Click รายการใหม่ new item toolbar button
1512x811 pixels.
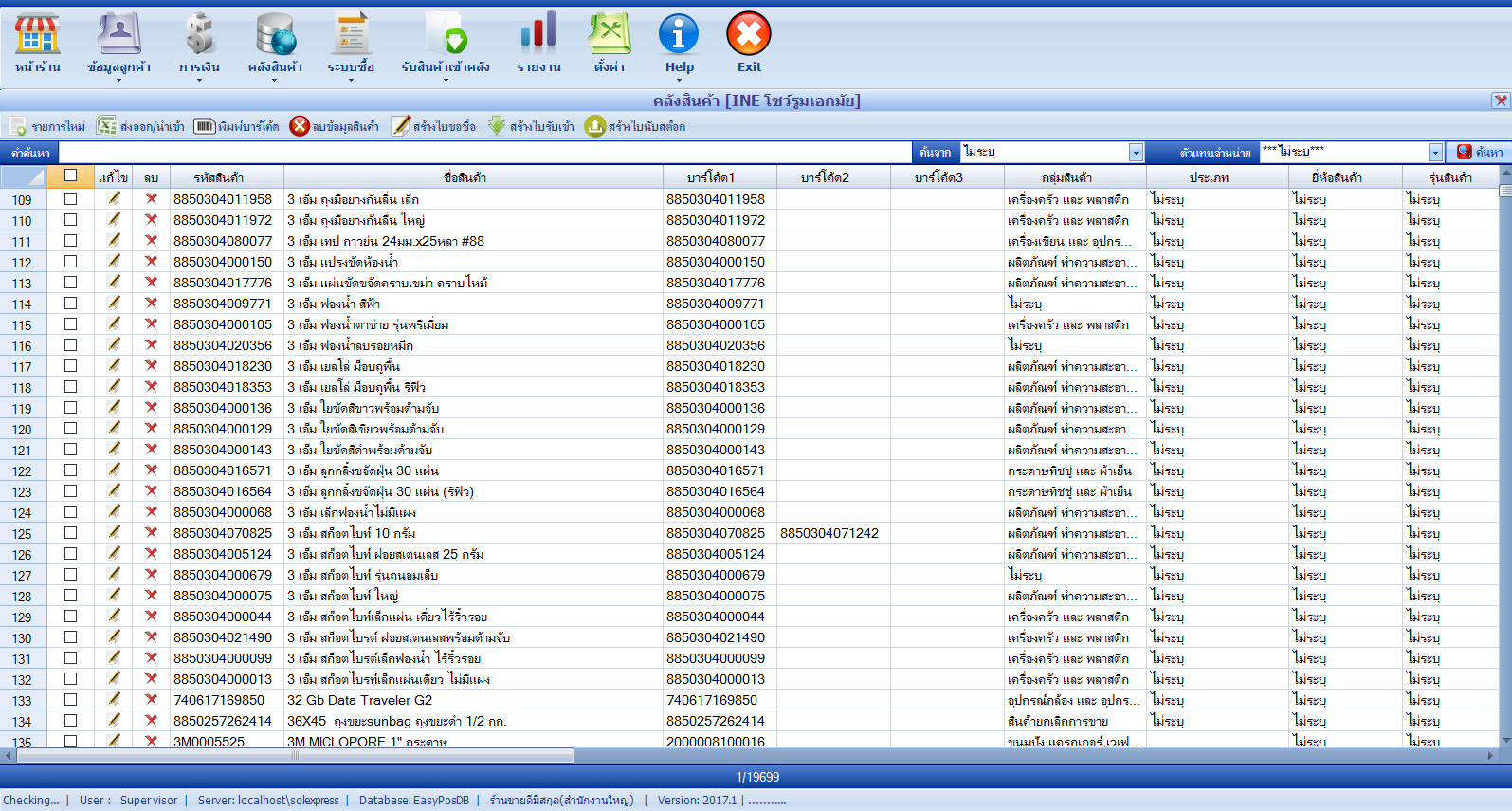coord(47,126)
